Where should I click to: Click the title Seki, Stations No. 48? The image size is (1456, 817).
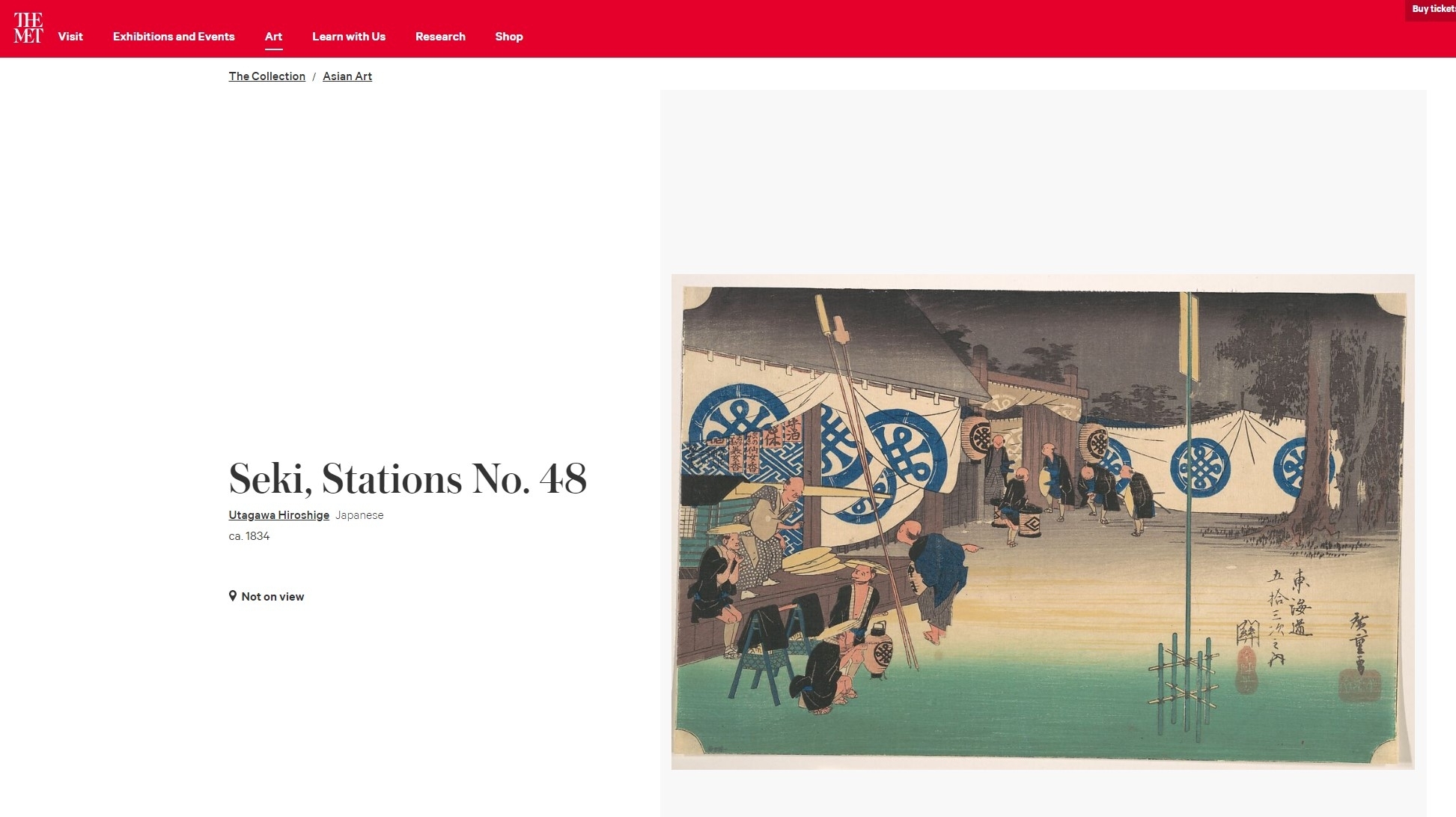[408, 479]
